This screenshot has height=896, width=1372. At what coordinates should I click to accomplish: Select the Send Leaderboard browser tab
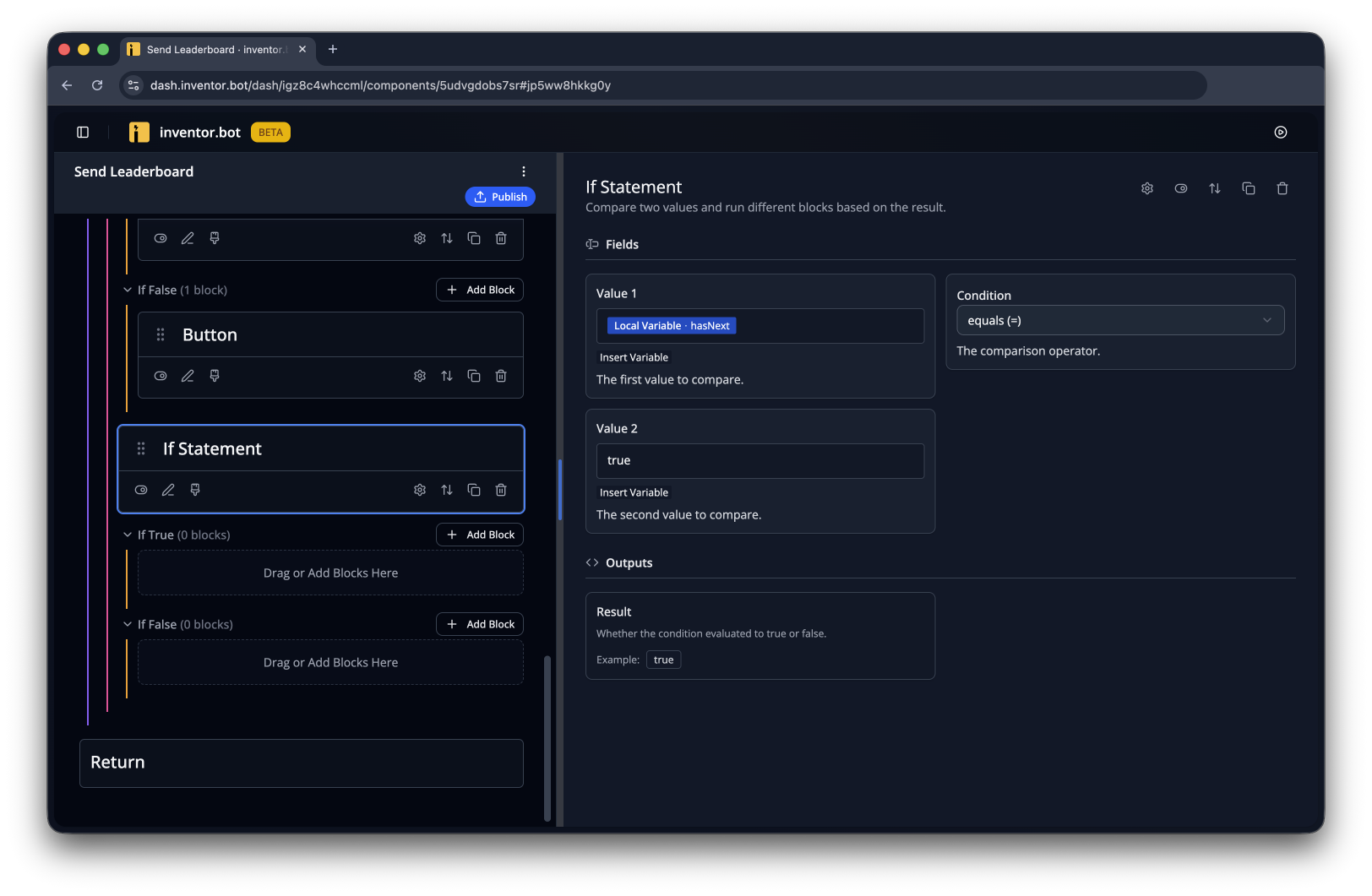[x=217, y=50]
